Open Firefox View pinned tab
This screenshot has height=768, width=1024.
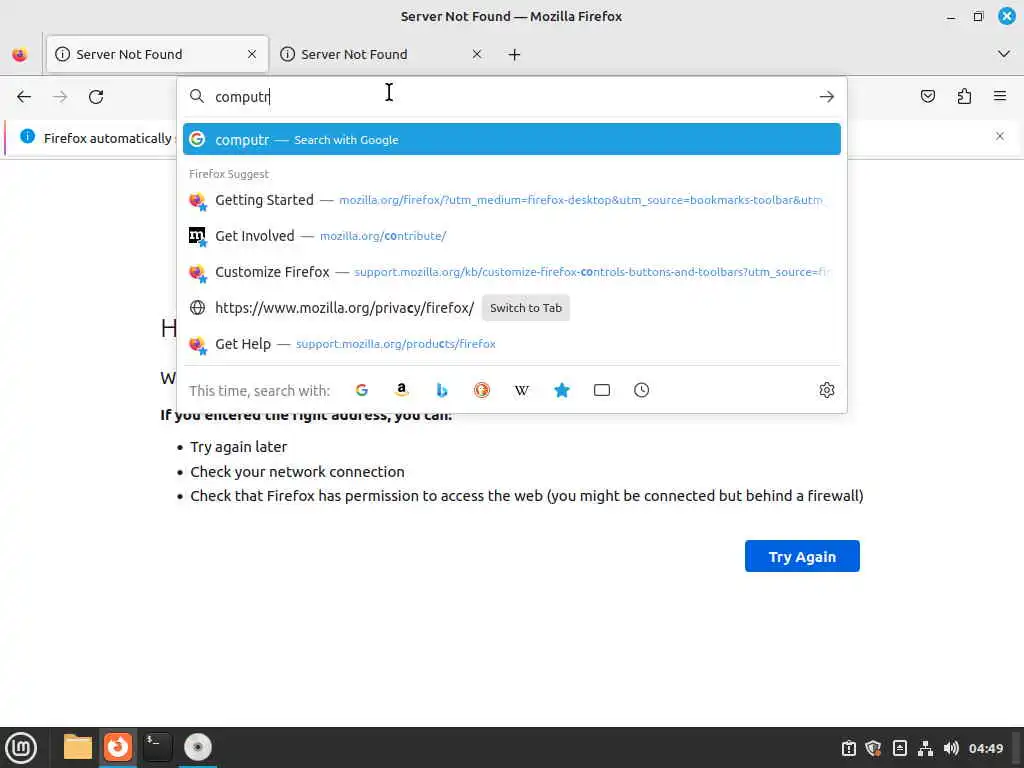[x=20, y=54]
